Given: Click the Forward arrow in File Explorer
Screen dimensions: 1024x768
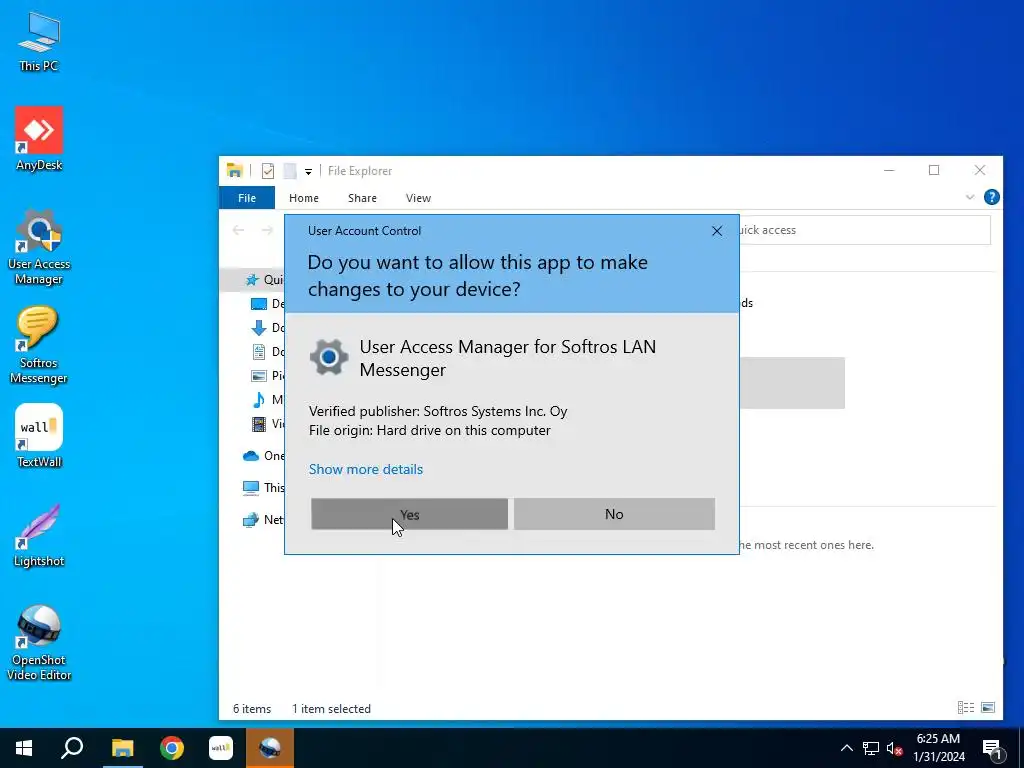Looking at the screenshot, I should pyautogui.click(x=267, y=230).
